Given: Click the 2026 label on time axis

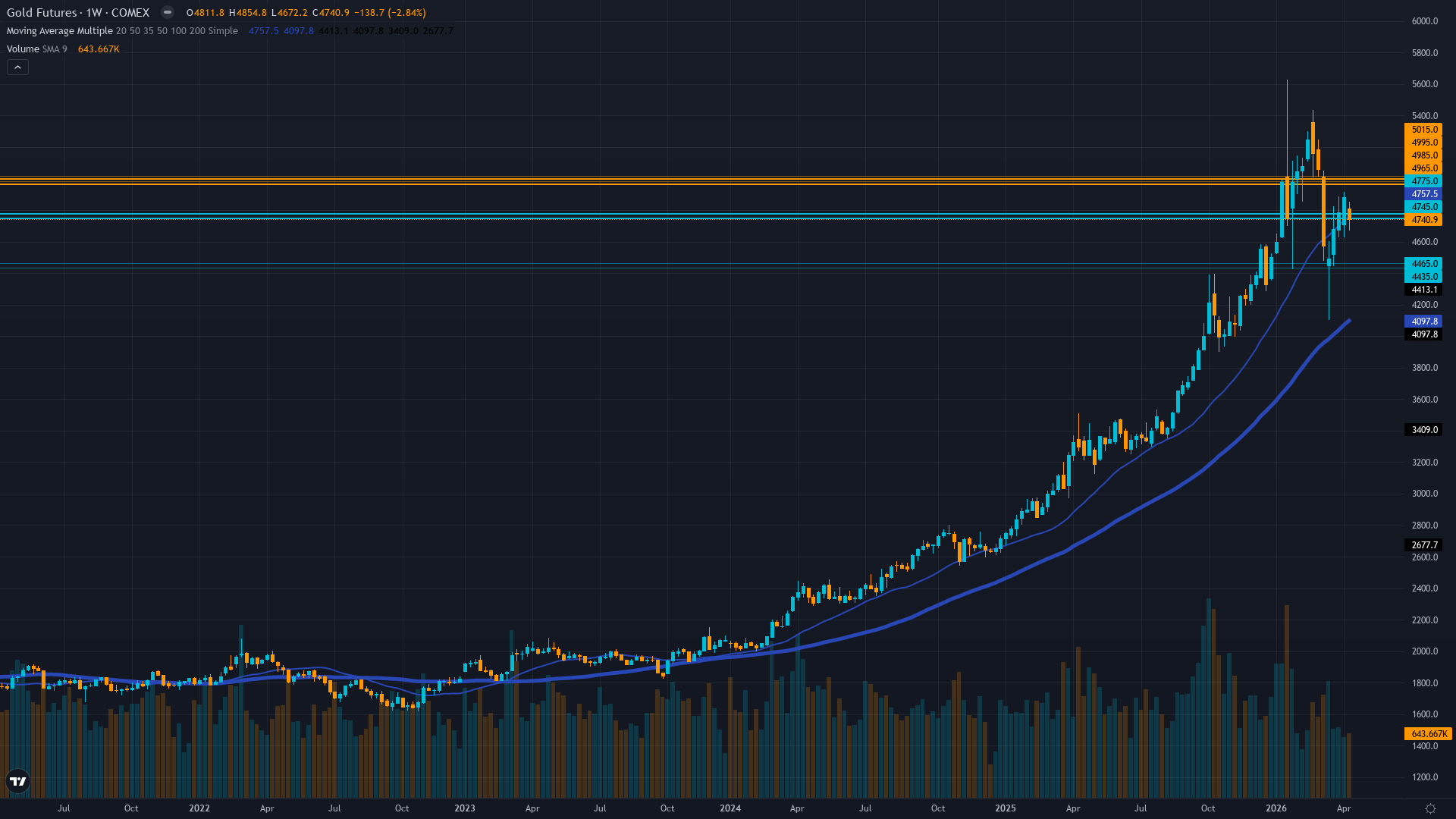Looking at the screenshot, I should click(x=1276, y=808).
